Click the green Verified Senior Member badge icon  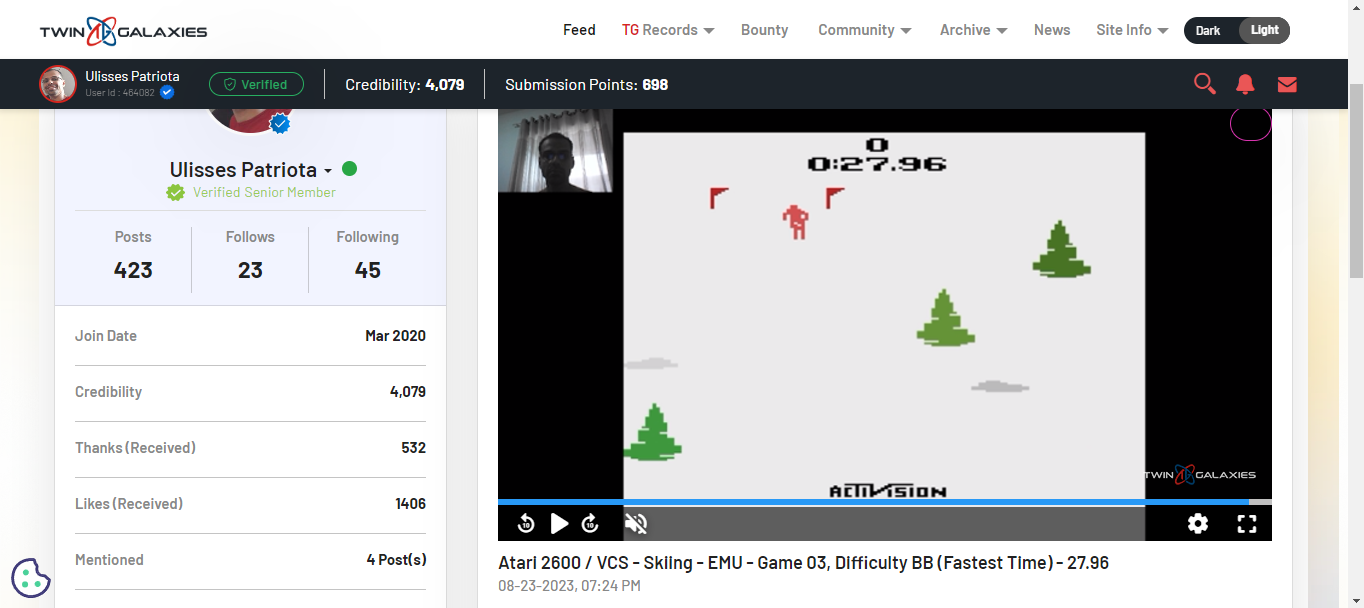click(x=176, y=193)
